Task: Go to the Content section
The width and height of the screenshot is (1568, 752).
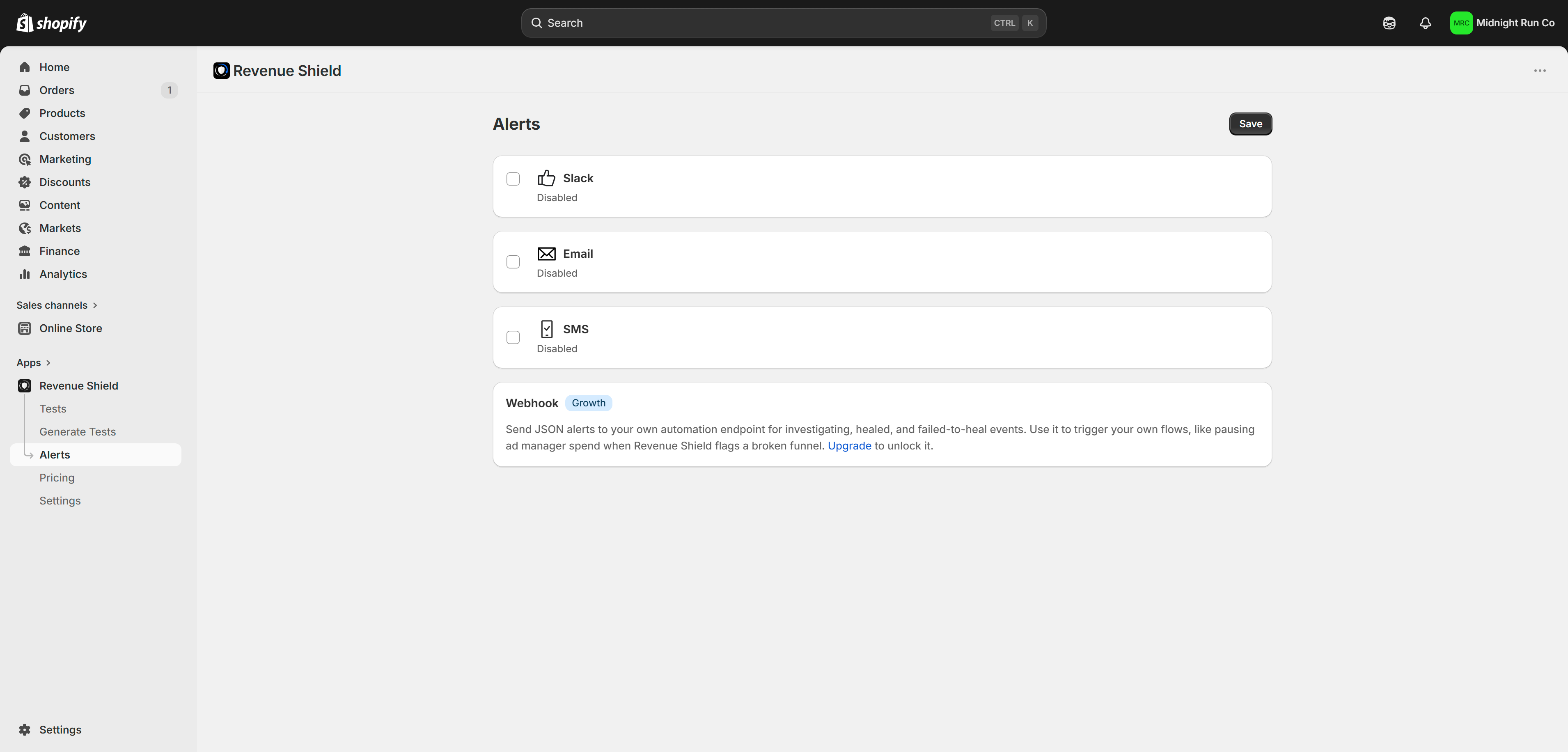Action: (x=96, y=205)
